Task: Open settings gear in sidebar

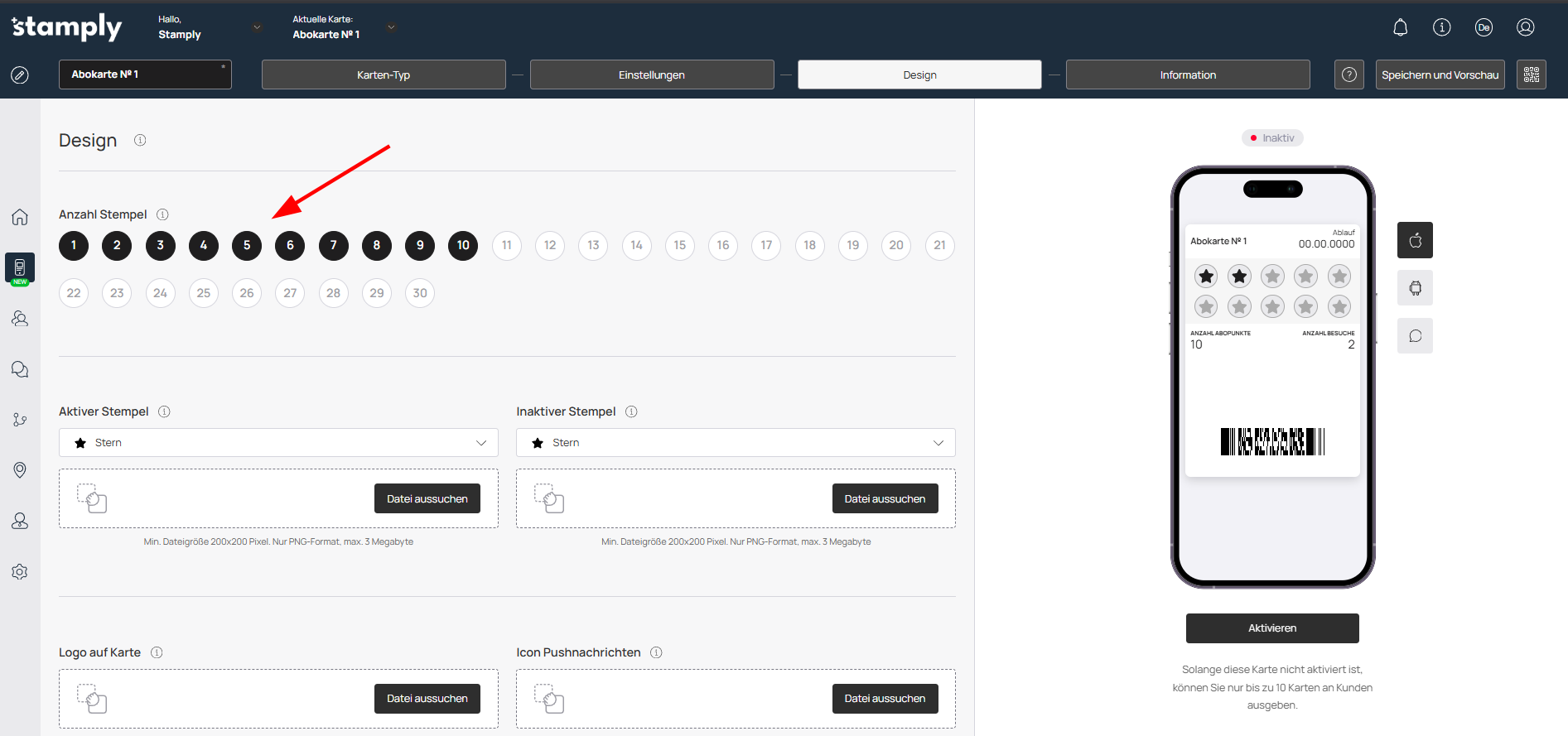Action: (20, 572)
